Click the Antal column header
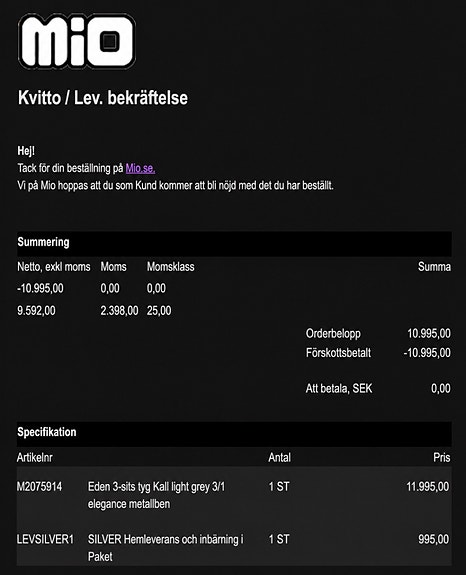The width and height of the screenshot is (466, 575). click(279, 457)
